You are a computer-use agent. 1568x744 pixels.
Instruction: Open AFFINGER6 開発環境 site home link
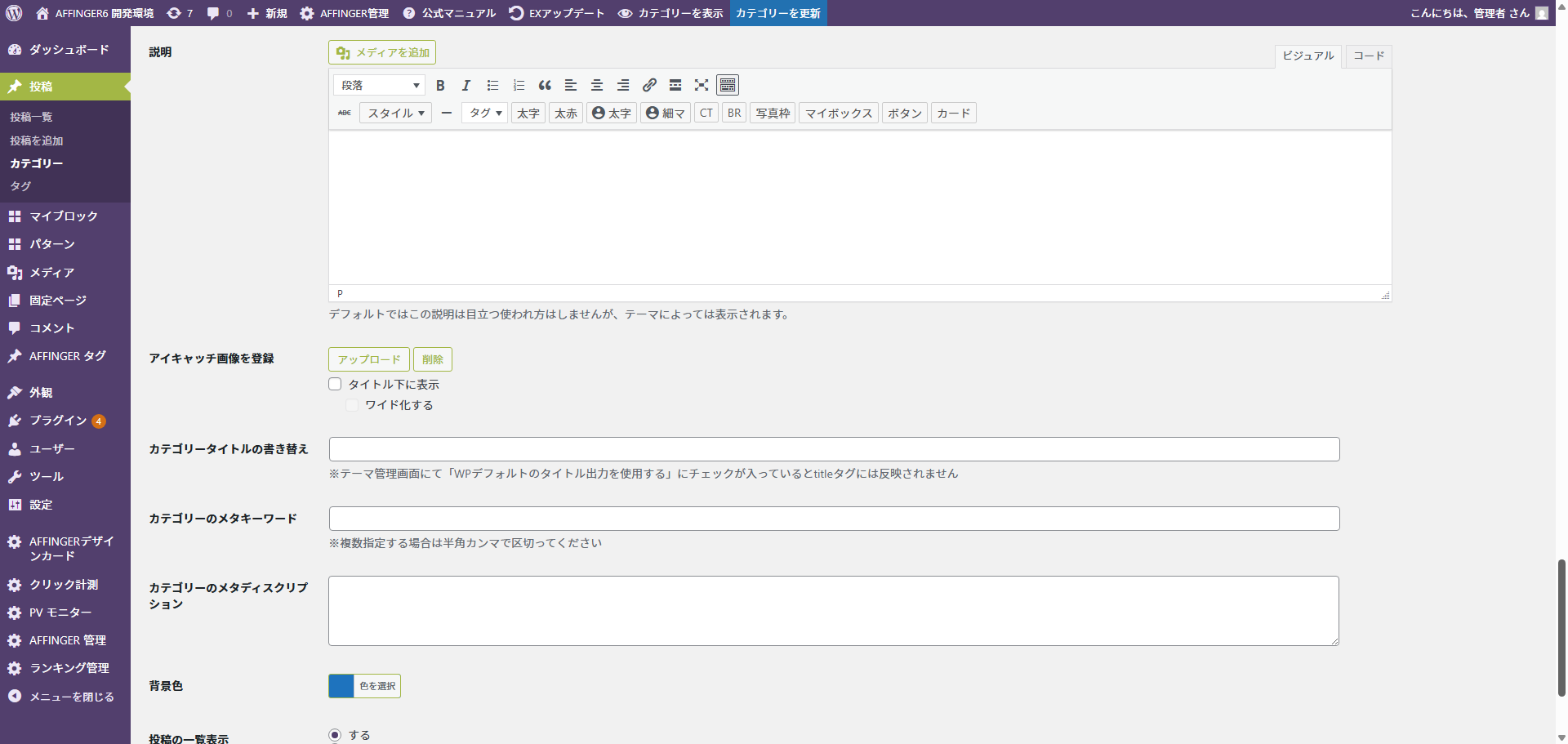[x=95, y=13]
